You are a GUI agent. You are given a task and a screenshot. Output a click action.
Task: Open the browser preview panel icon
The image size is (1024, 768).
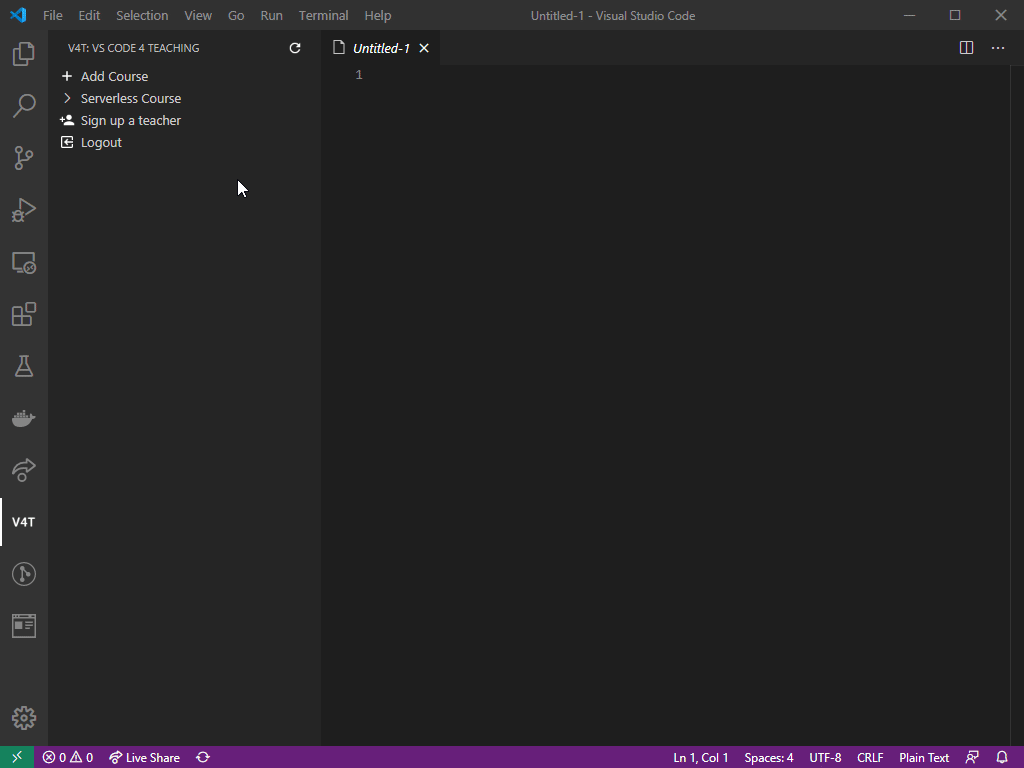pos(24,626)
